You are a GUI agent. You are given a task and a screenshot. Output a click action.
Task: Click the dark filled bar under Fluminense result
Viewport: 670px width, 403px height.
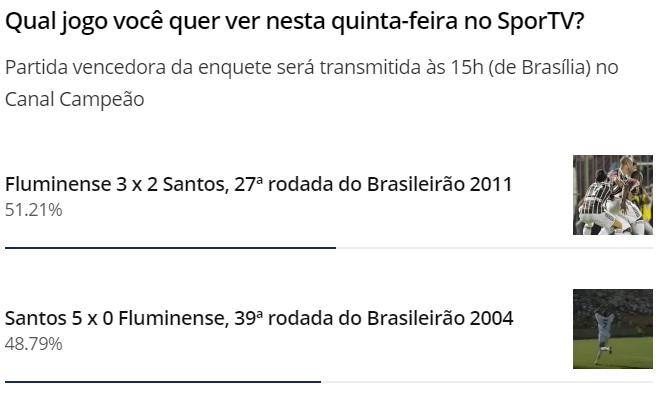pyautogui.click(x=170, y=247)
